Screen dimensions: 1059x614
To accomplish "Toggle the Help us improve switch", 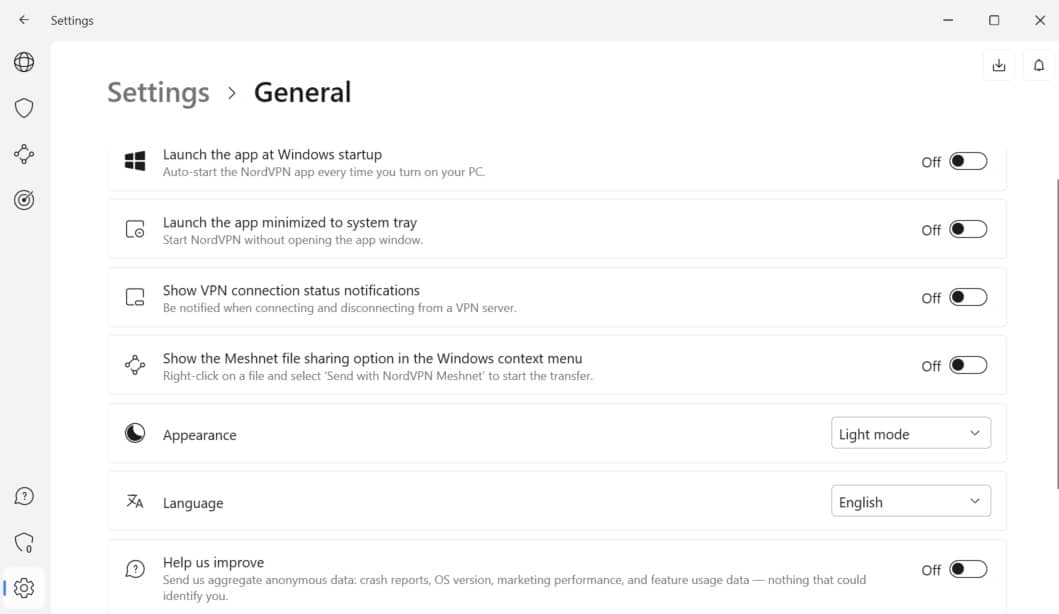I will click(x=968, y=569).
